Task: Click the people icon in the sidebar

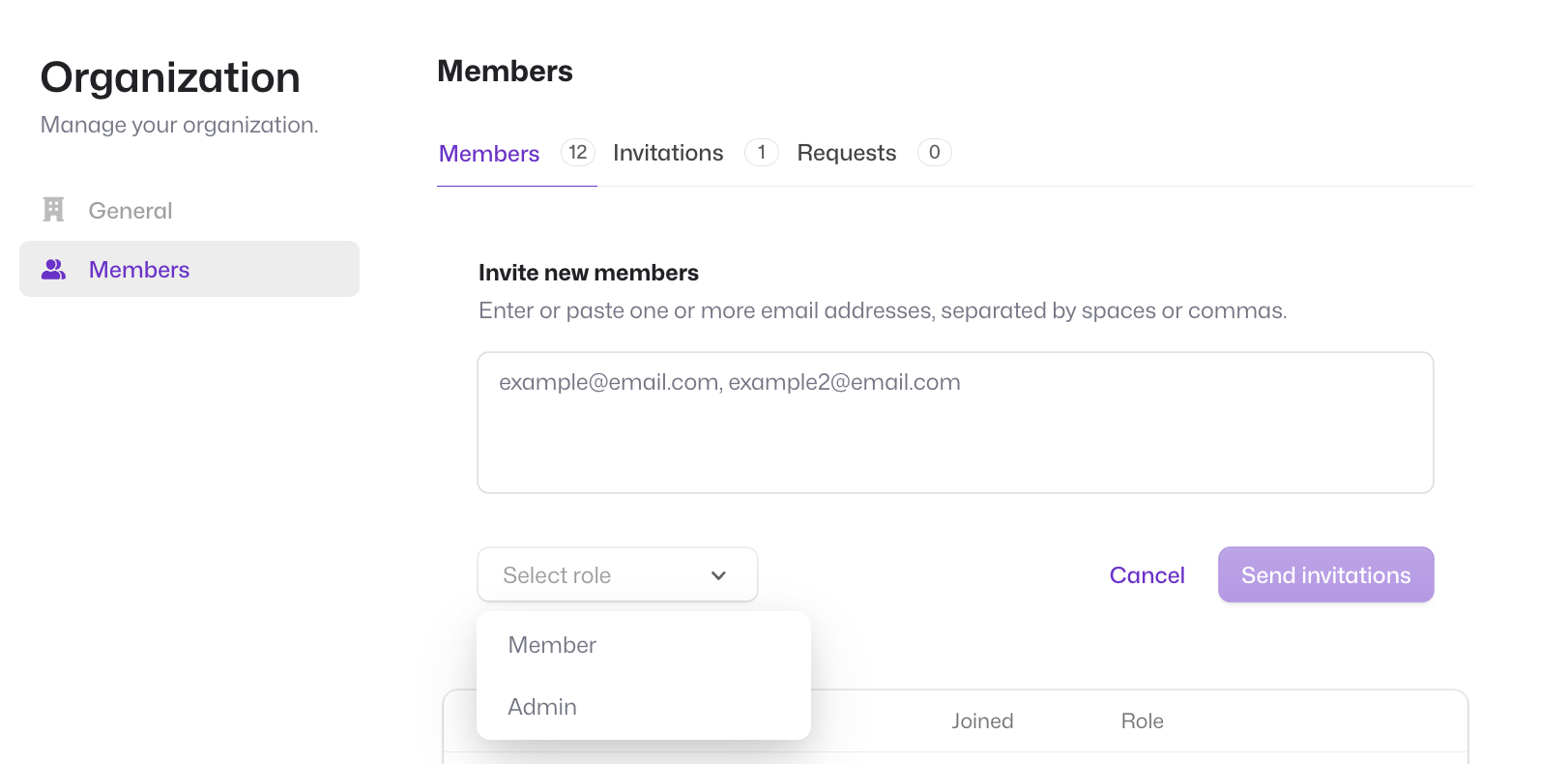Action: [54, 270]
